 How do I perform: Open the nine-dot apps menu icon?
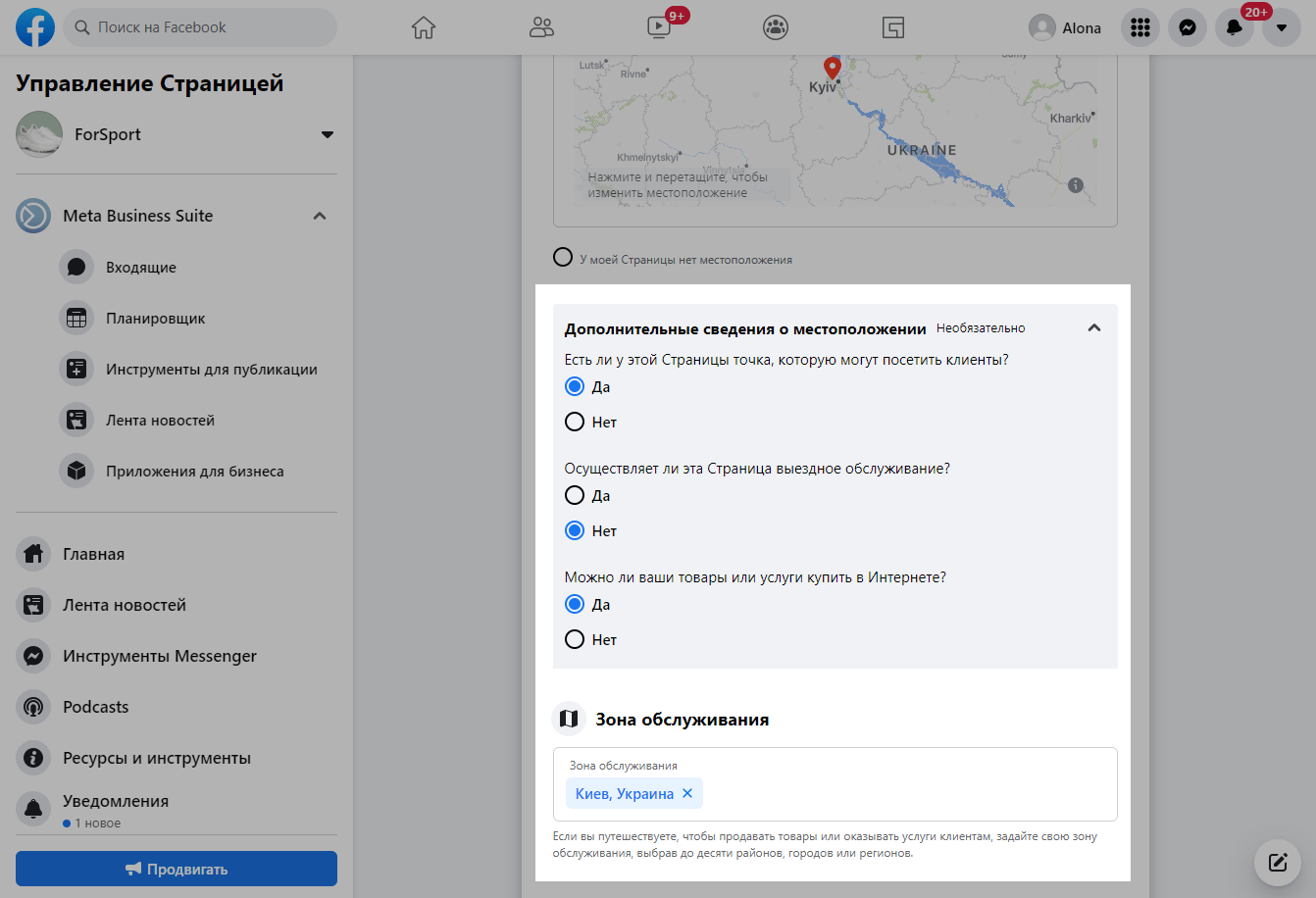click(1139, 27)
